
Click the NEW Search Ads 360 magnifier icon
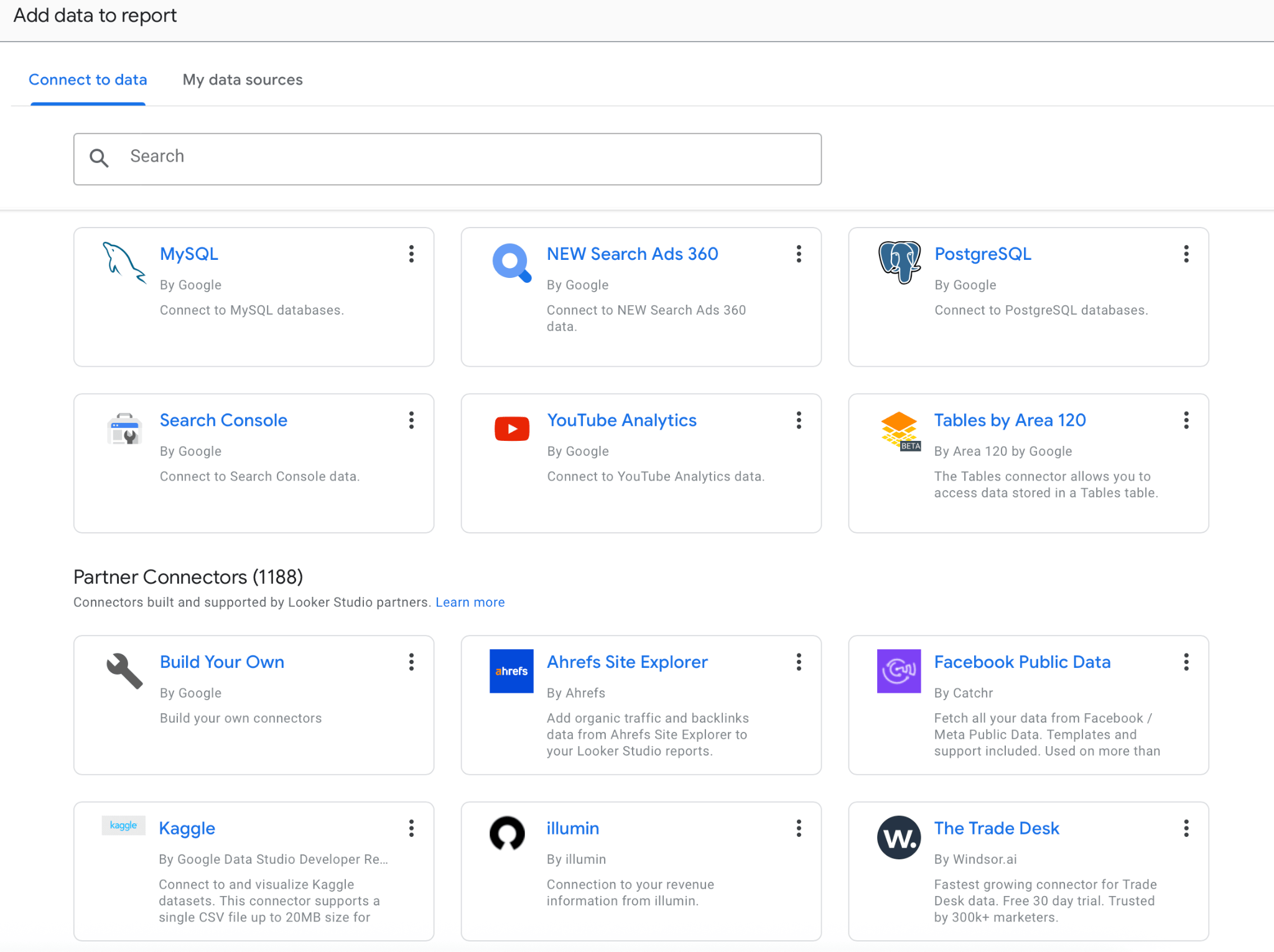511,262
